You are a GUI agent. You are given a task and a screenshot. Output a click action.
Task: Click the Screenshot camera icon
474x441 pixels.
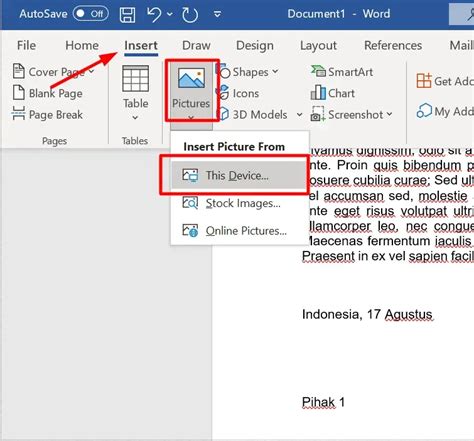(318, 114)
